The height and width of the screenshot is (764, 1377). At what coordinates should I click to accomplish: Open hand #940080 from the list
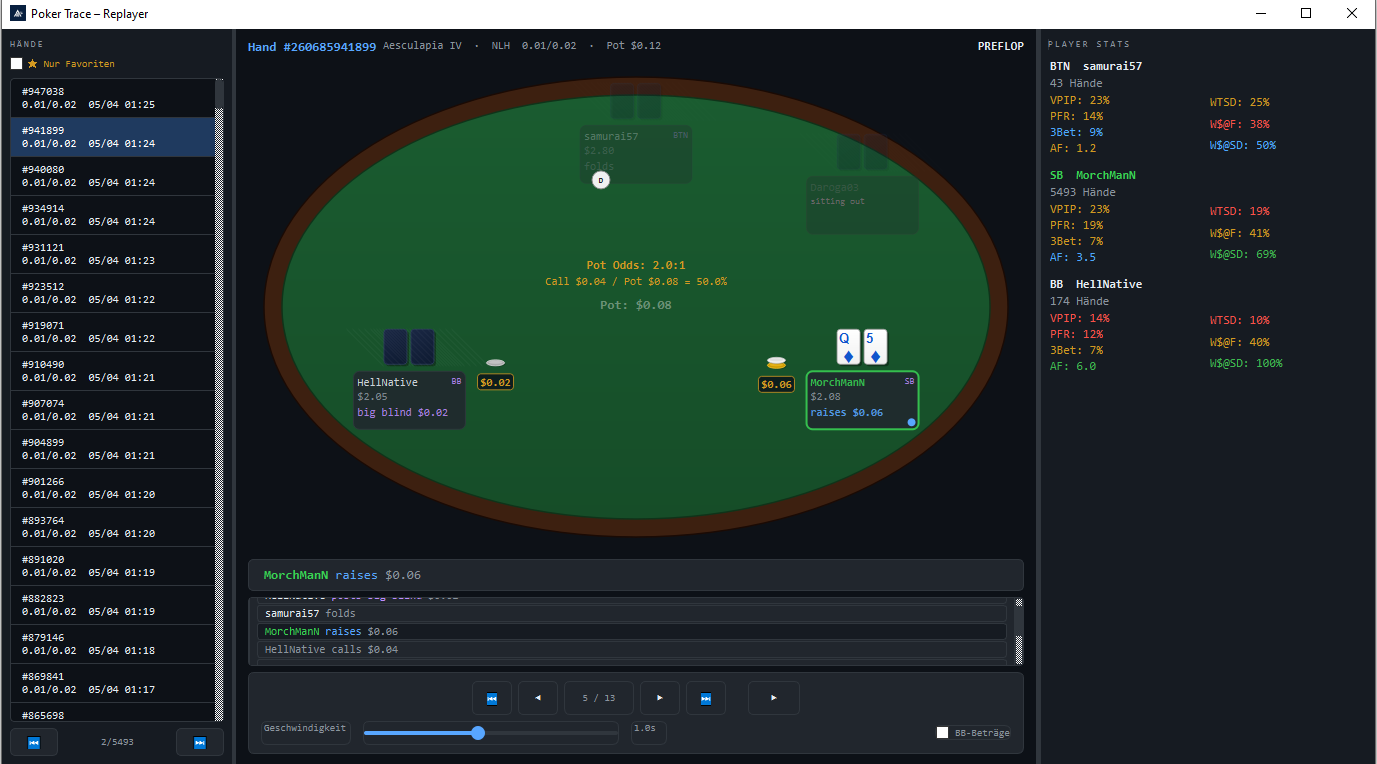[x=113, y=176]
